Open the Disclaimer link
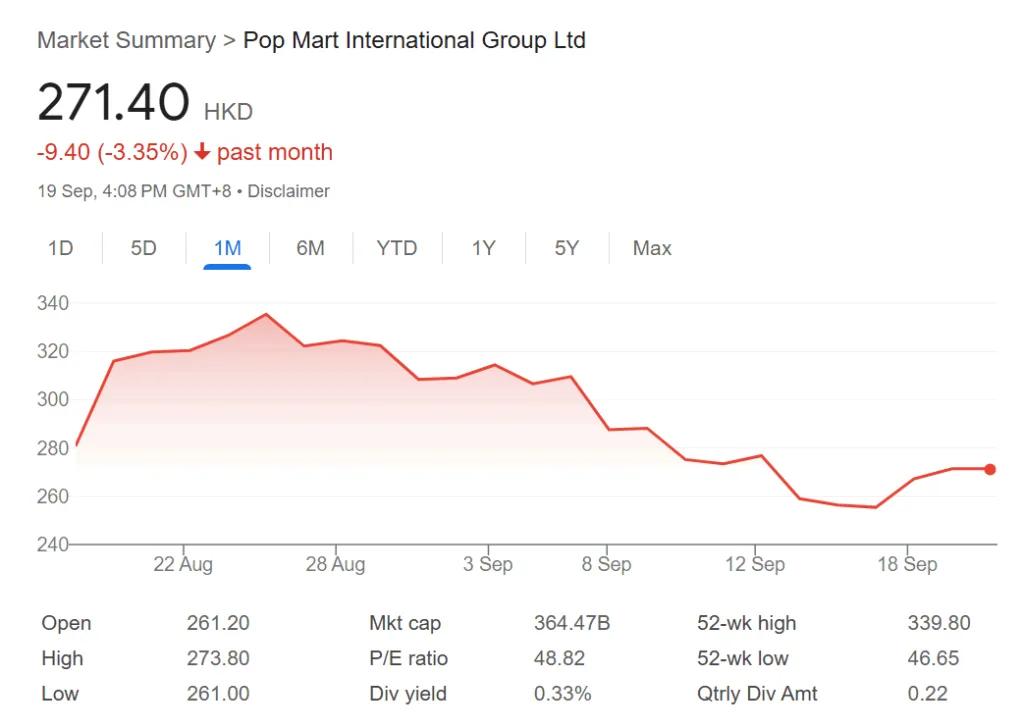The image size is (1024, 728). (288, 191)
